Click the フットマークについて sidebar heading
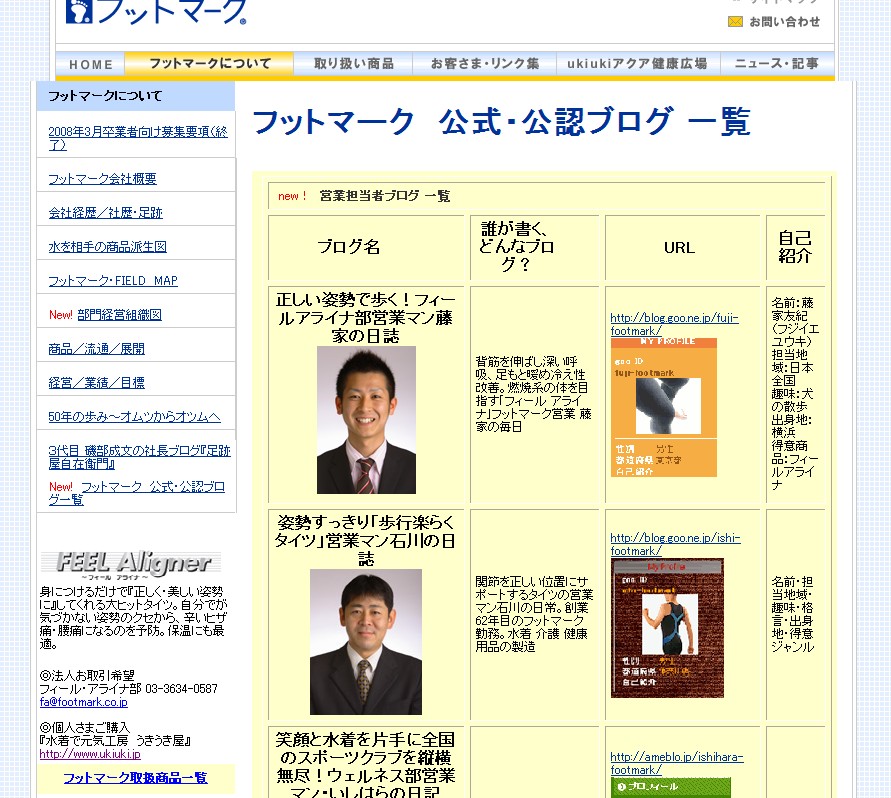Image resolution: width=891 pixels, height=798 pixels. 105,96
